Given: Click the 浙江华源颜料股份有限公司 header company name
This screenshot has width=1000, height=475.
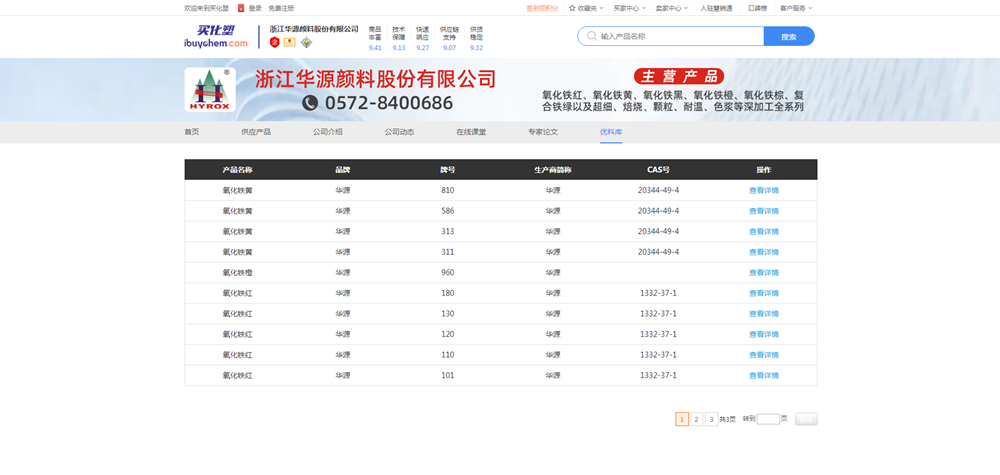Looking at the screenshot, I should click(314, 29).
